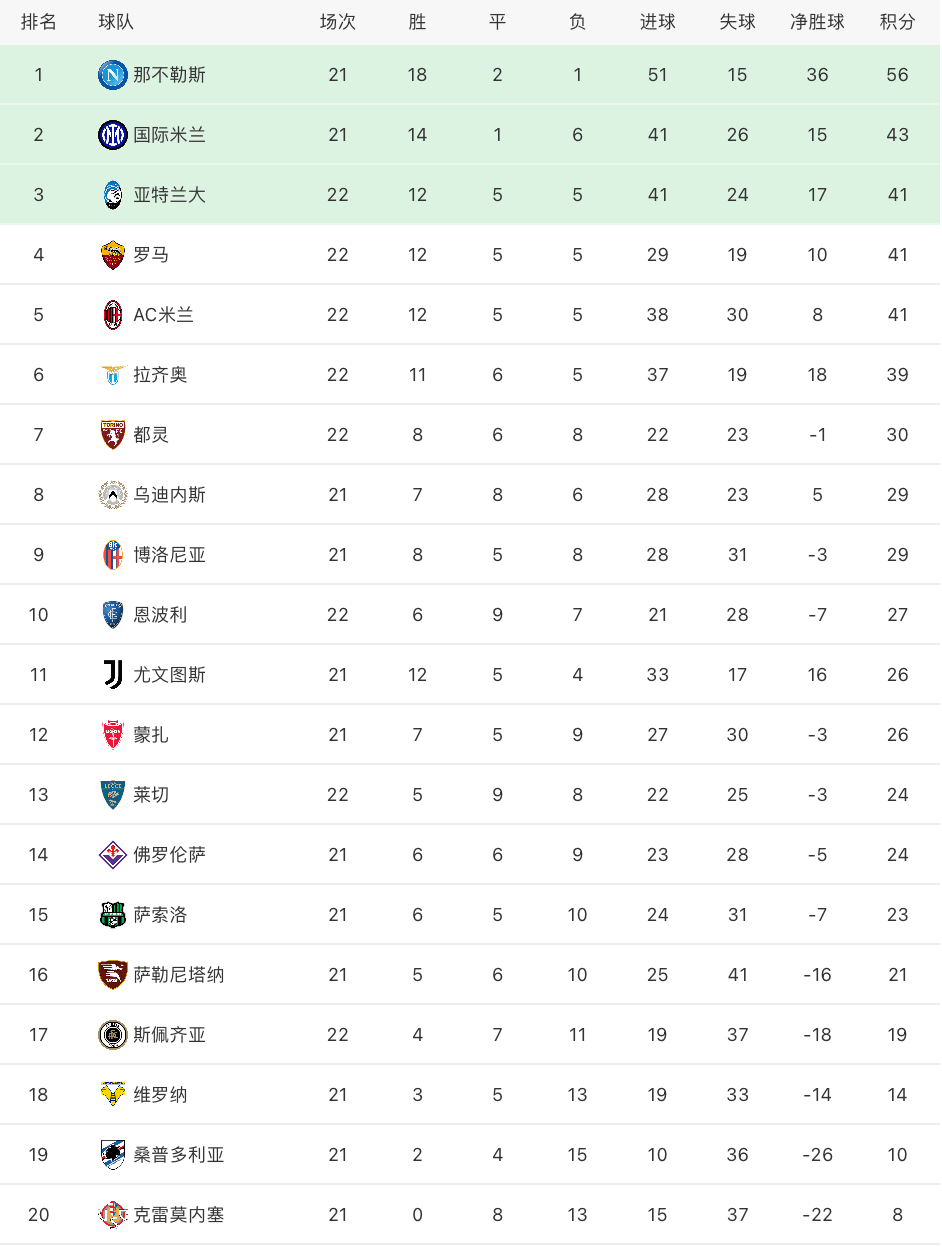942x1246 pixels.
Task: Sort by the 积分 points column header
Action: pyautogui.click(x=897, y=22)
